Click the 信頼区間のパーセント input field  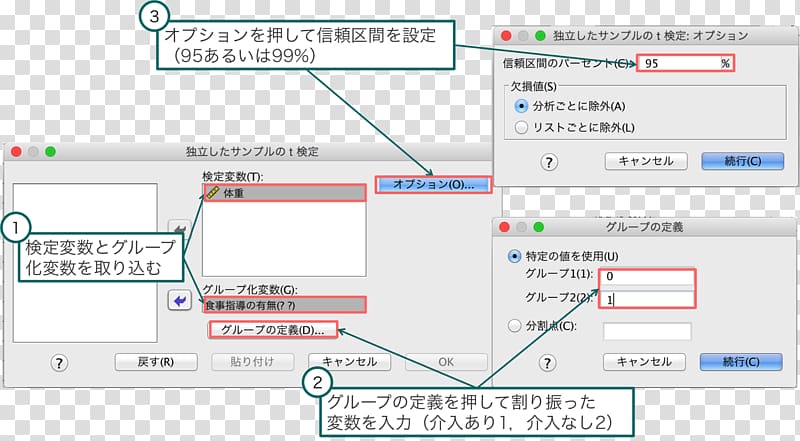pyautogui.click(x=685, y=62)
